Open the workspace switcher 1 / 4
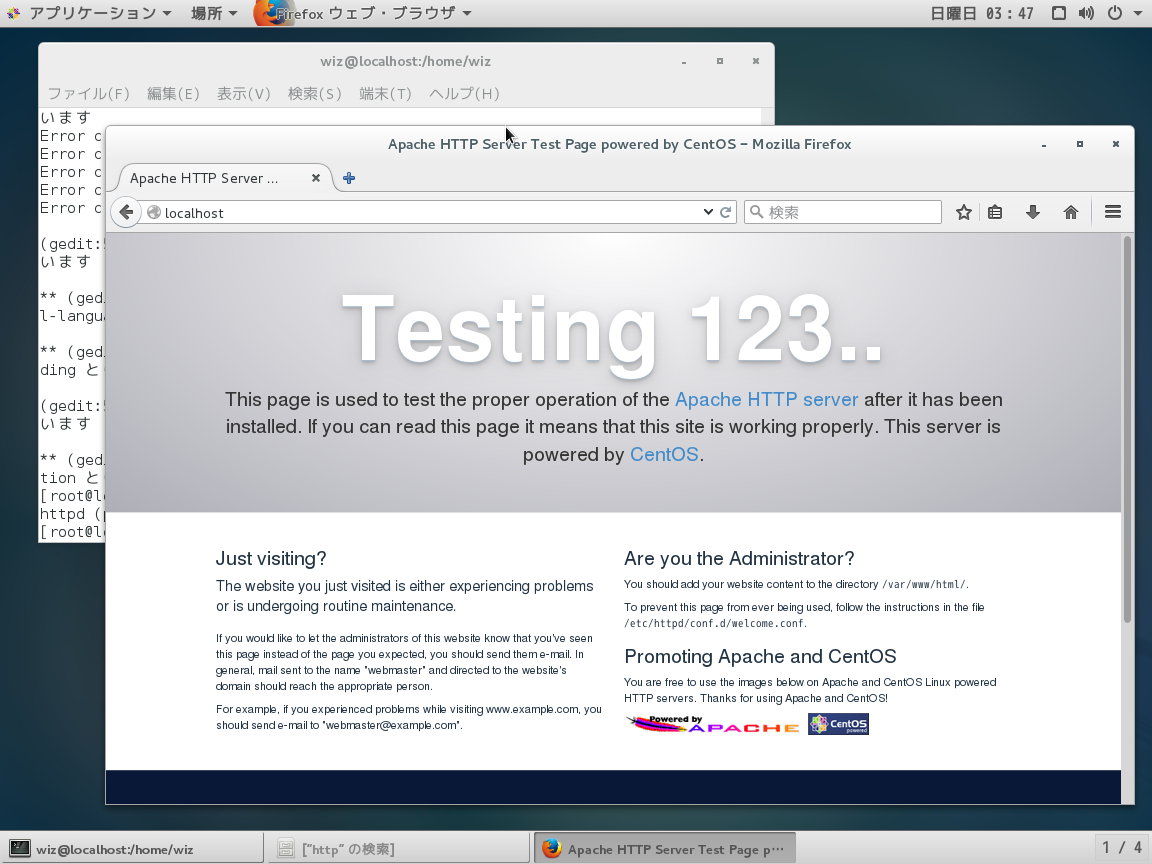This screenshot has width=1152, height=864. (x=1122, y=849)
